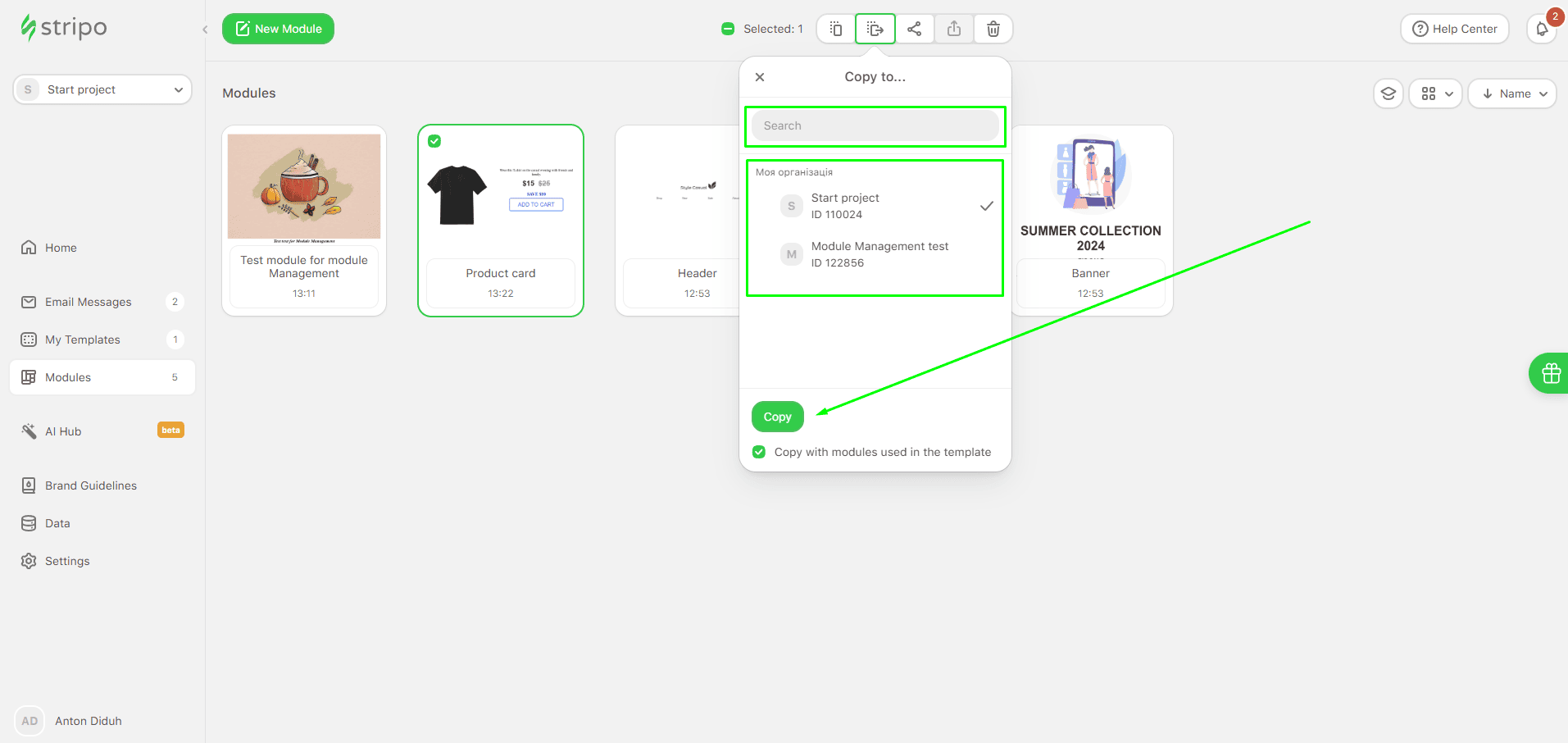The height and width of the screenshot is (743, 1568).
Task: Open Brand Guidelines from the sidebar
Action: [90, 485]
